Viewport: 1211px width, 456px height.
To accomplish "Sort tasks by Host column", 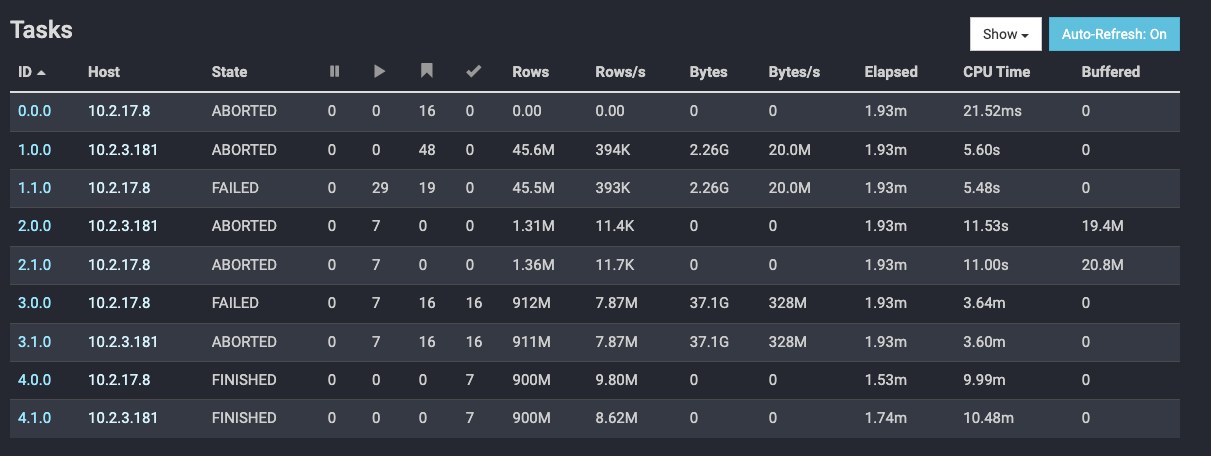I will [104, 72].
